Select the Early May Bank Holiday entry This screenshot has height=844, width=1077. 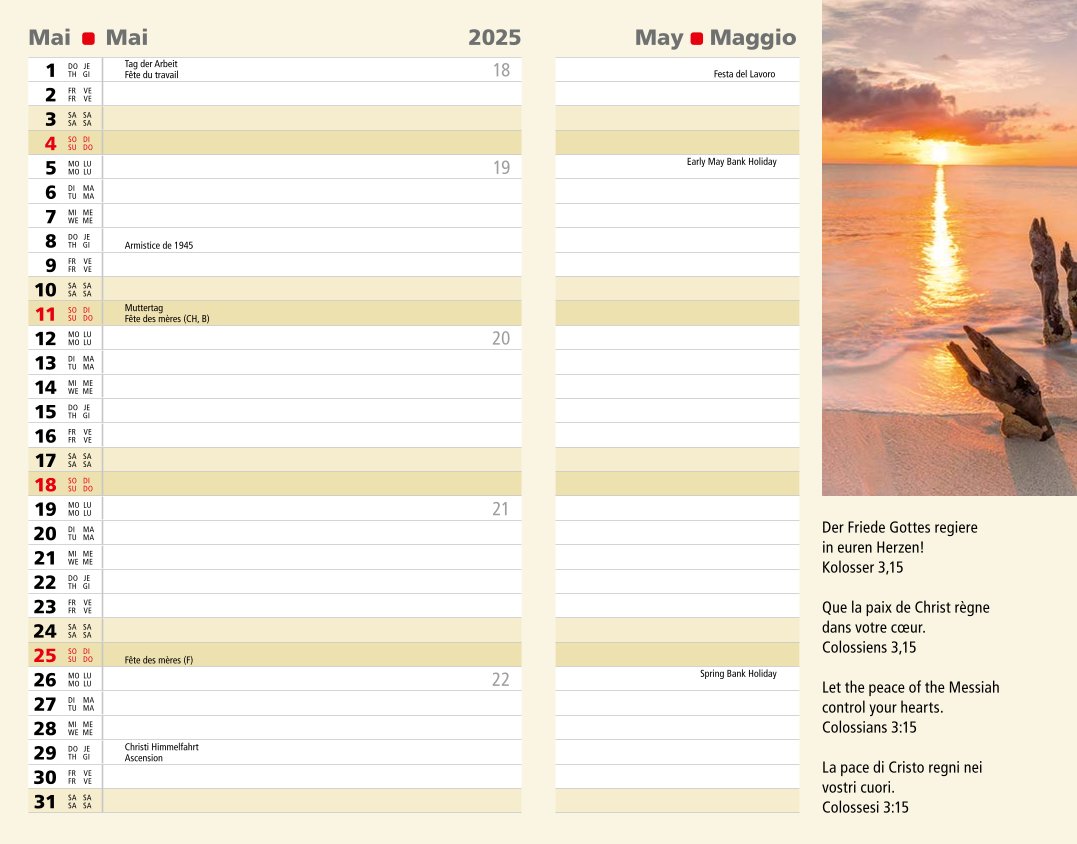click(731, 162)
